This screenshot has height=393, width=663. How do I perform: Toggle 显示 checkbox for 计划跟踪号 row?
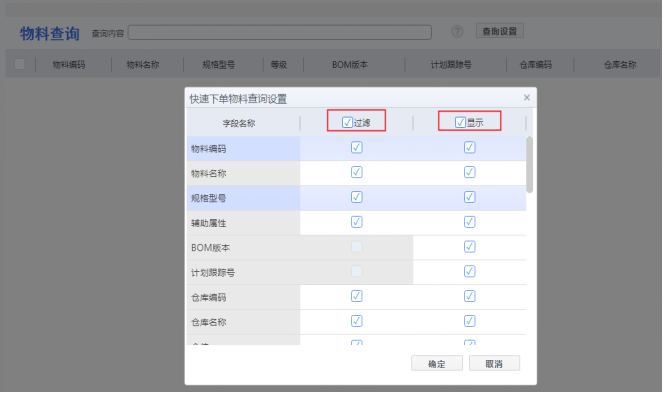pos(469,271)
